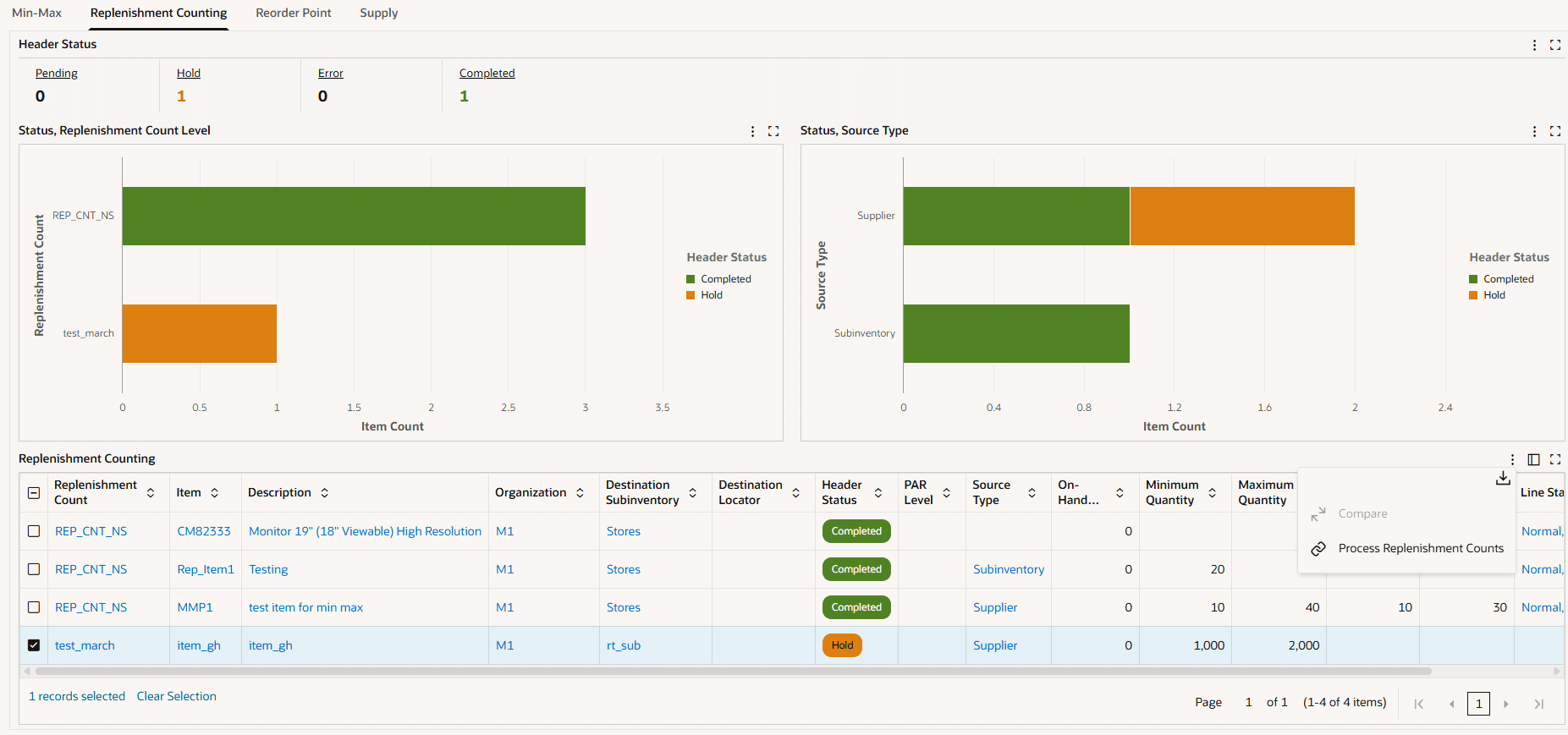Filter by Hold status link
The height and width of the screenshot is (735, 1568).
coord(189,74)
